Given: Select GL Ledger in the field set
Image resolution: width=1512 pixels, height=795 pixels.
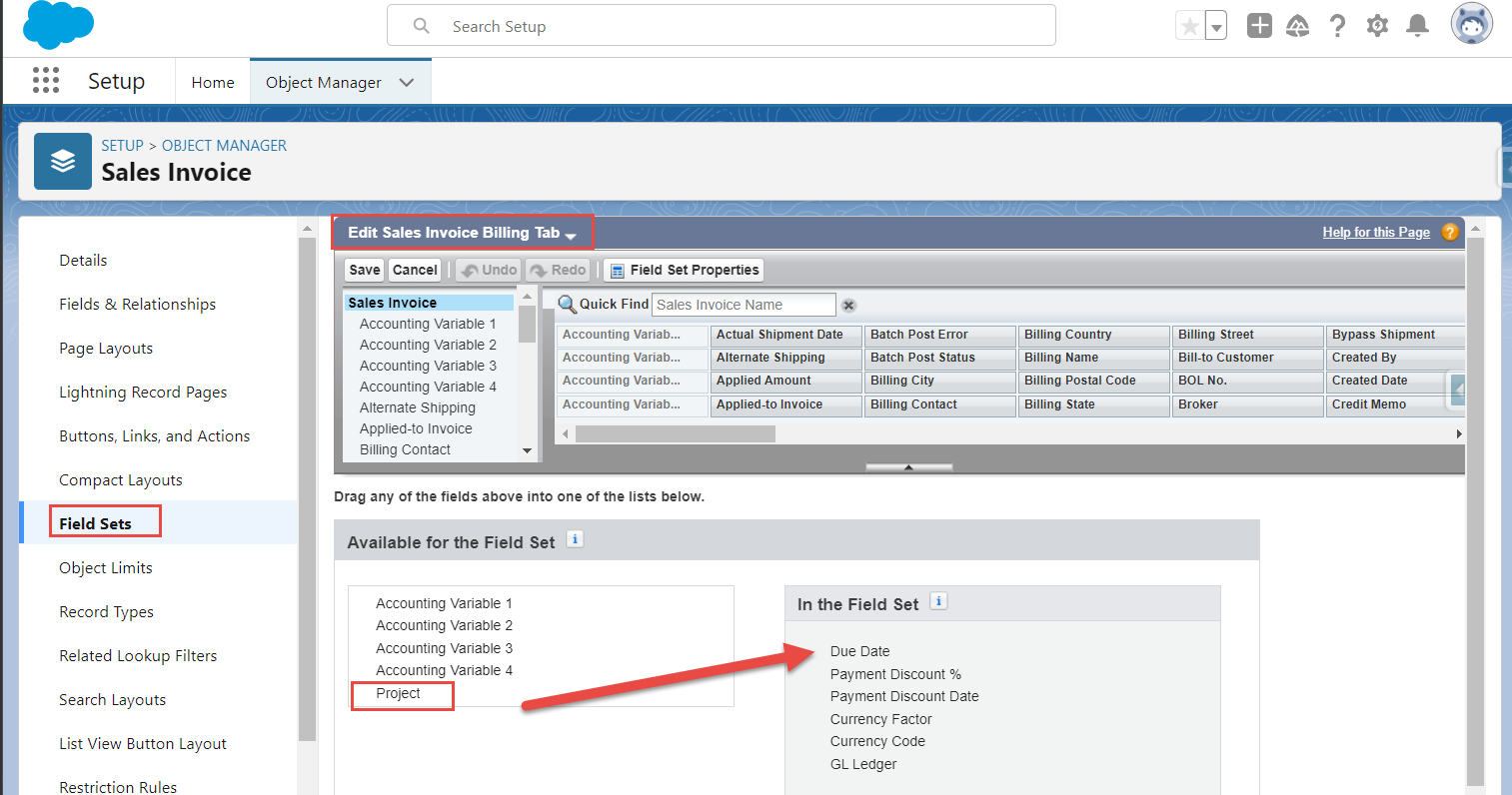Looking at the screenshot, I should click(863, 764).
